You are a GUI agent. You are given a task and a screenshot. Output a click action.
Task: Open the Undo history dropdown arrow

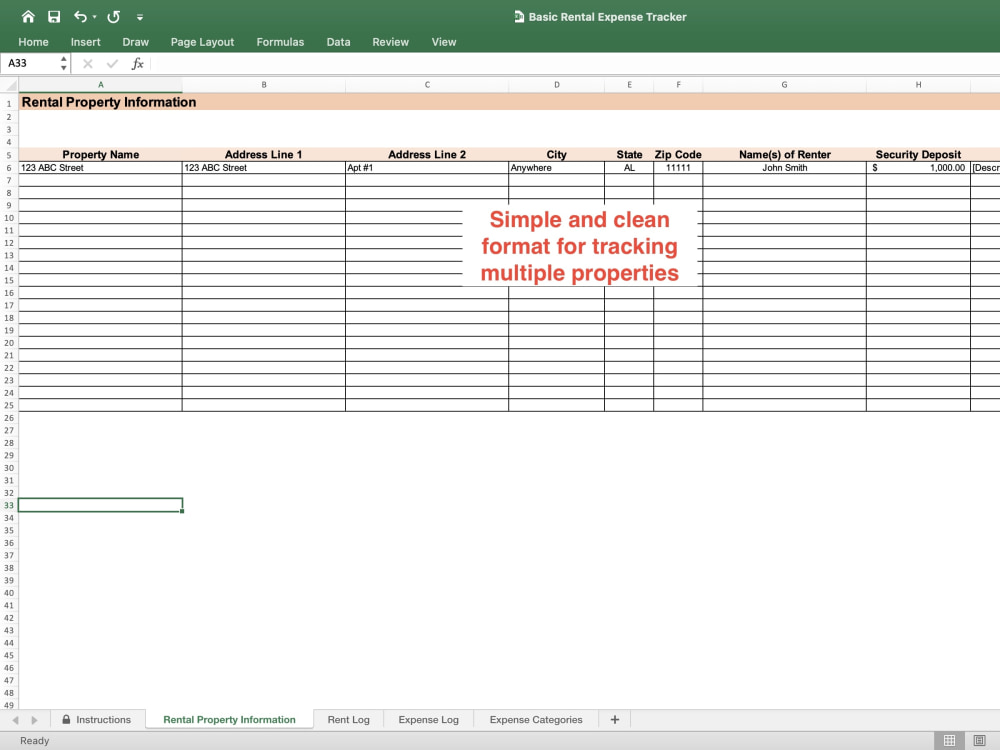tap(94, 17)
